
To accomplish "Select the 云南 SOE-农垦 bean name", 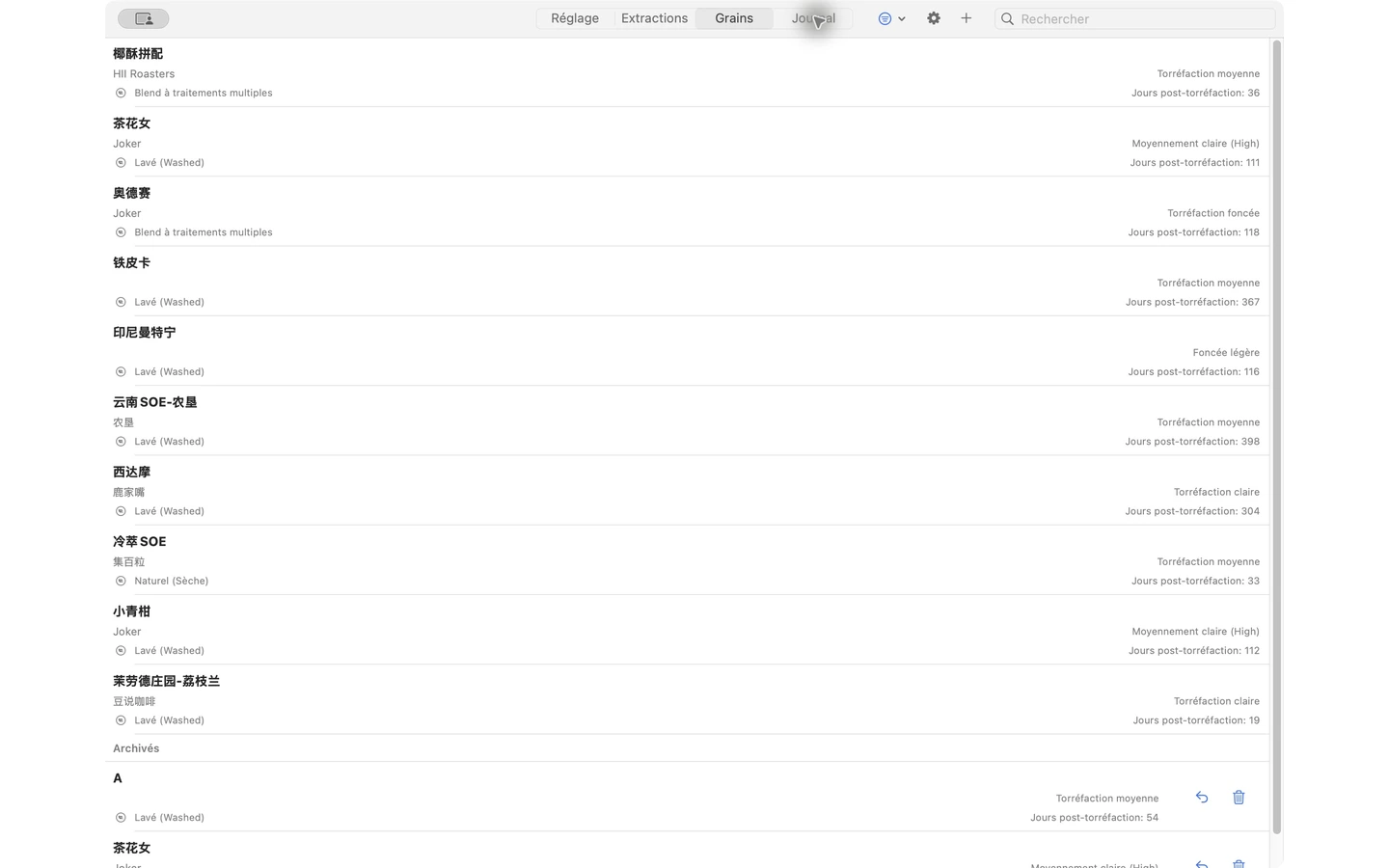I will [x=155, y=402].
